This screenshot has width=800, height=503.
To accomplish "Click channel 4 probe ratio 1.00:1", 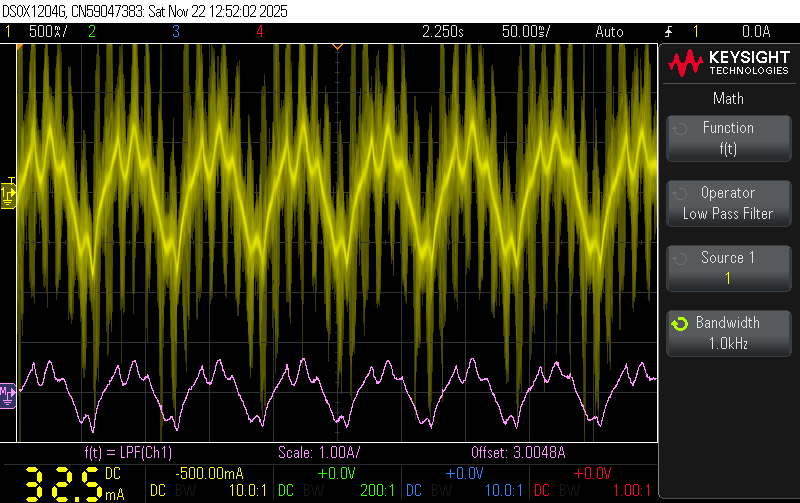I will tap(632, 491).
